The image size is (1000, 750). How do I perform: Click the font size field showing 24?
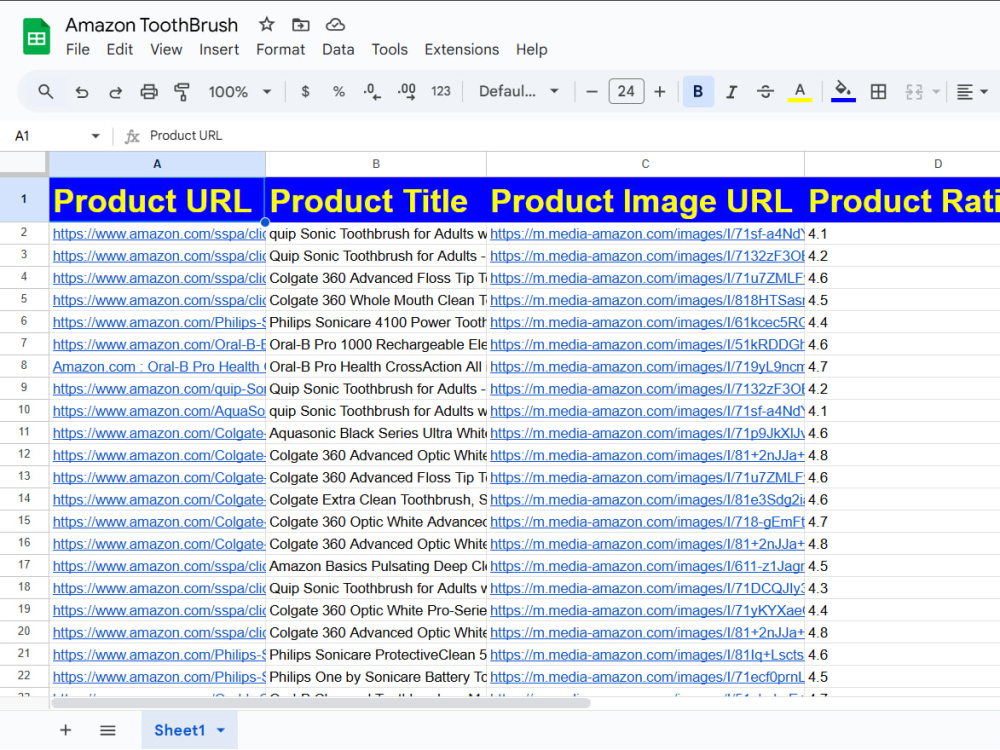626,91
